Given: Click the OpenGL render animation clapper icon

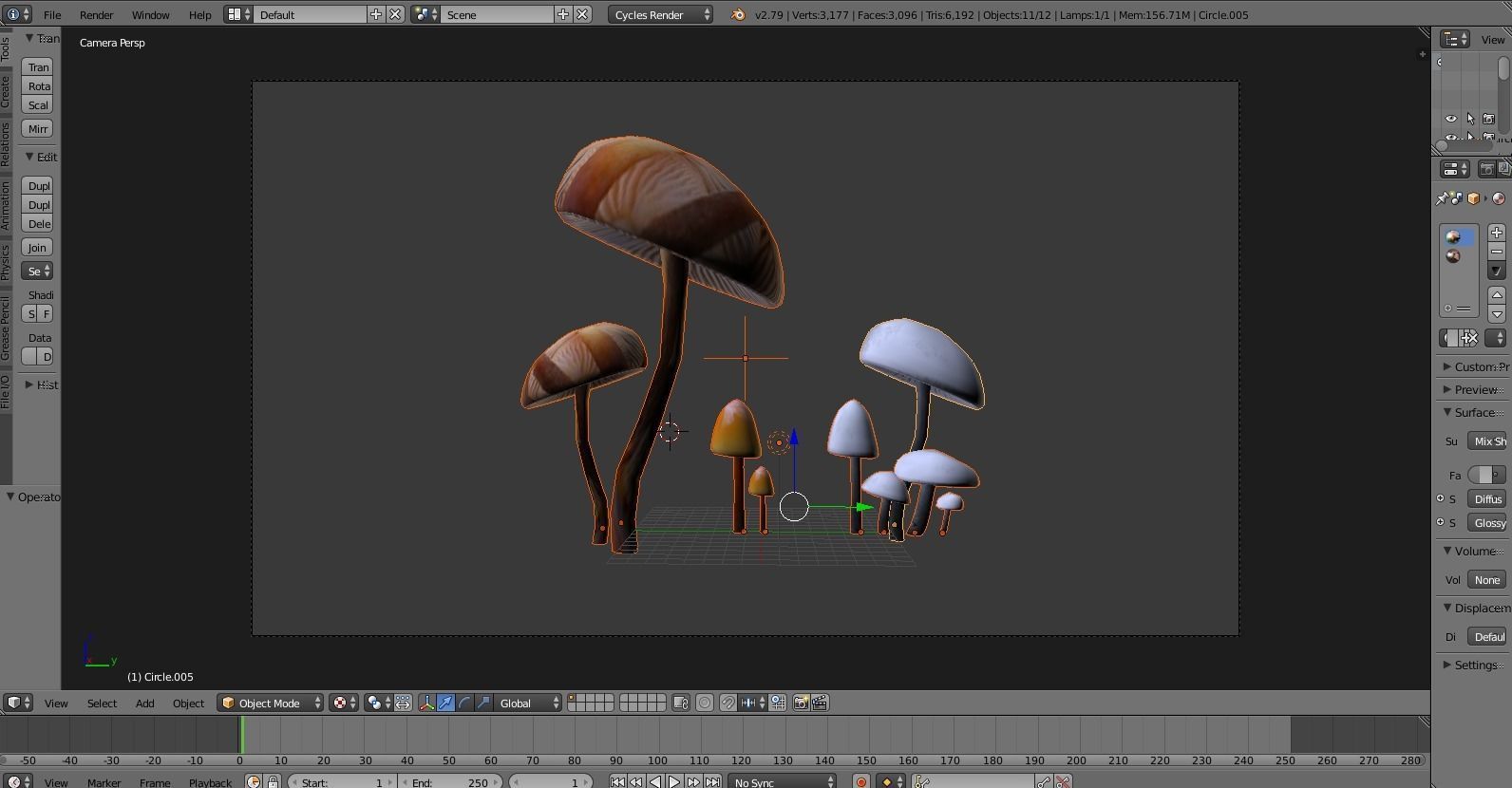Looking at the screenshot, I should click(x=820, y=703).
